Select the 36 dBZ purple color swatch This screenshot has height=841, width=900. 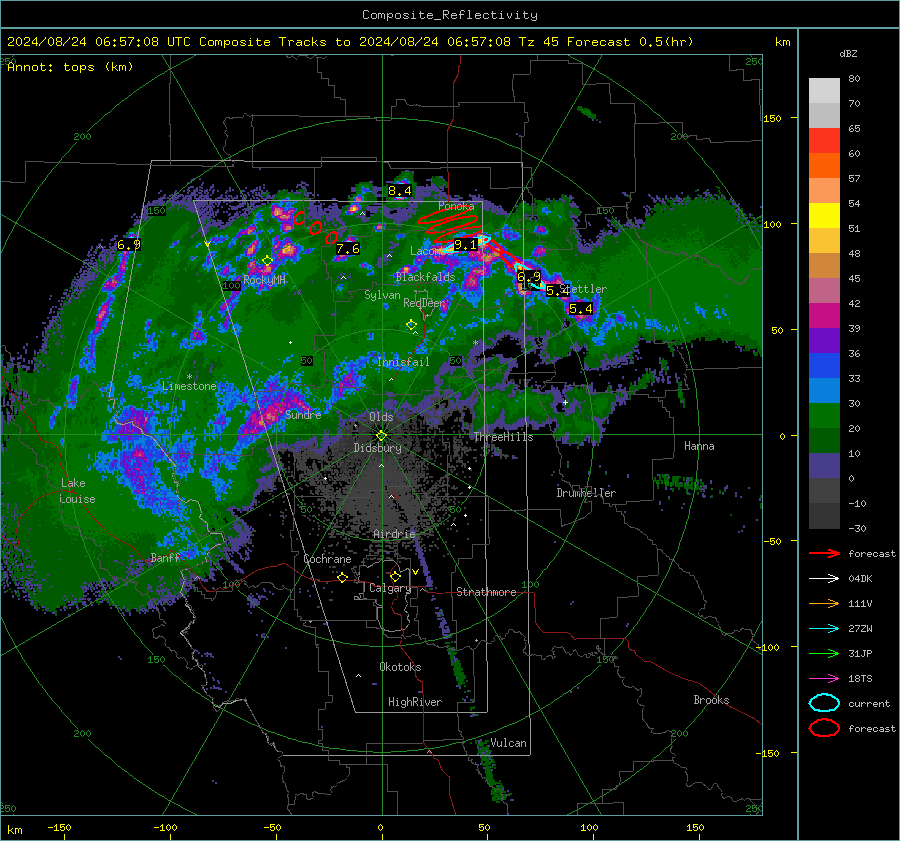point(824,340)
